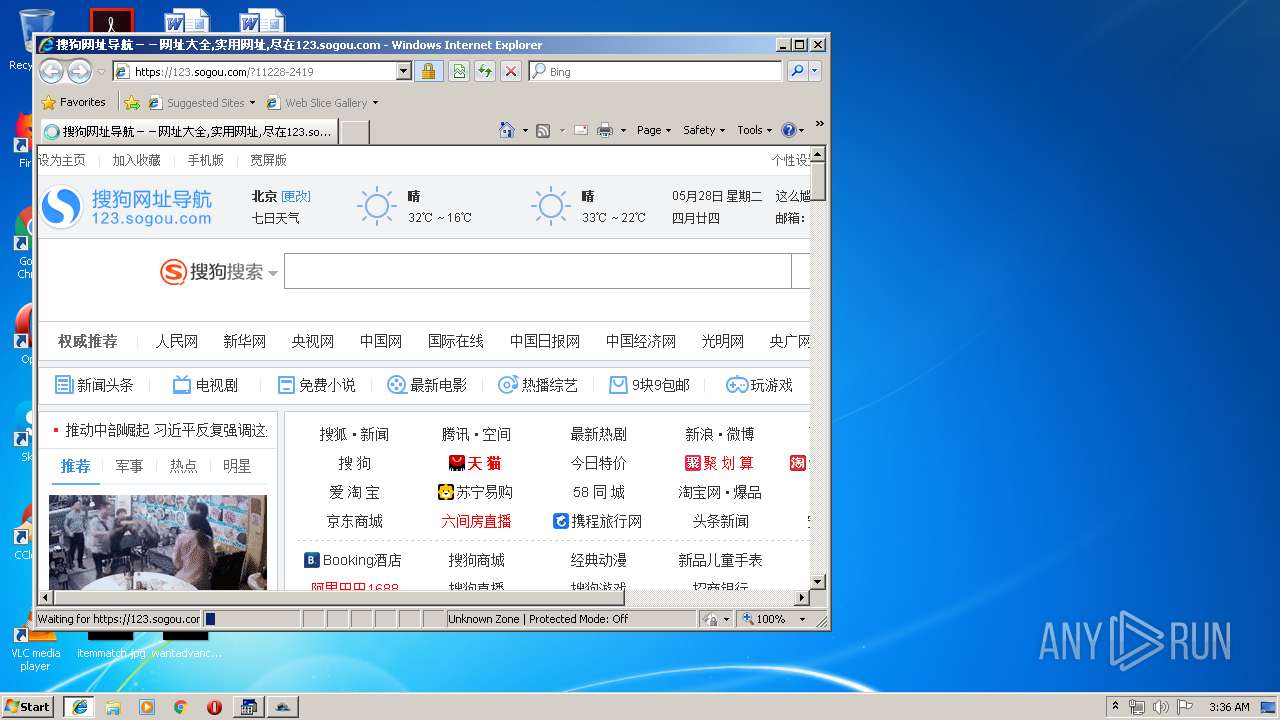This screenshot has height=720, width=1280.
Task: Expand the search provider dropdown arrow
Action: (815, 71)
